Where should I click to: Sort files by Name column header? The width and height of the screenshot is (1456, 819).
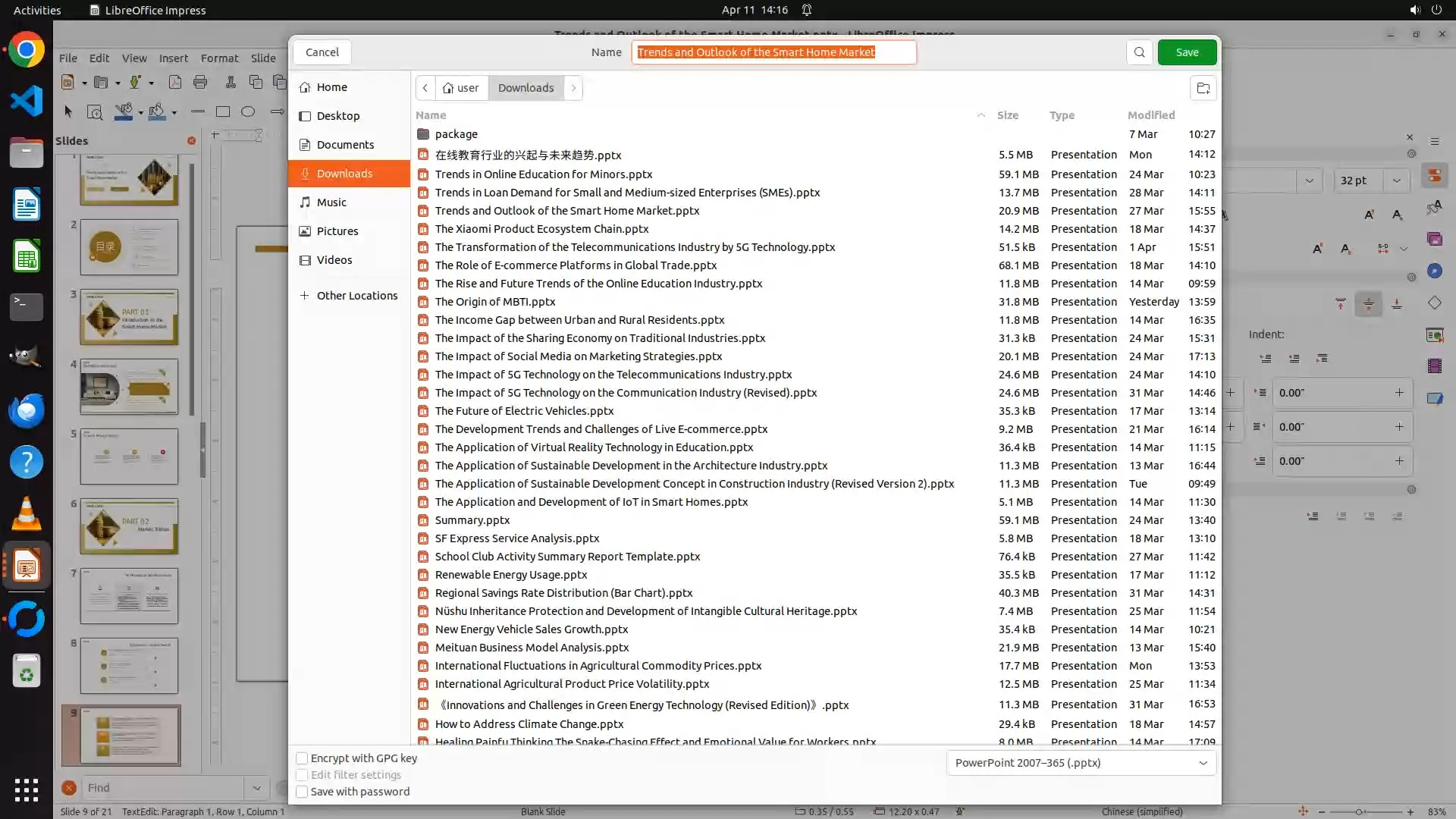click(431, 115)
